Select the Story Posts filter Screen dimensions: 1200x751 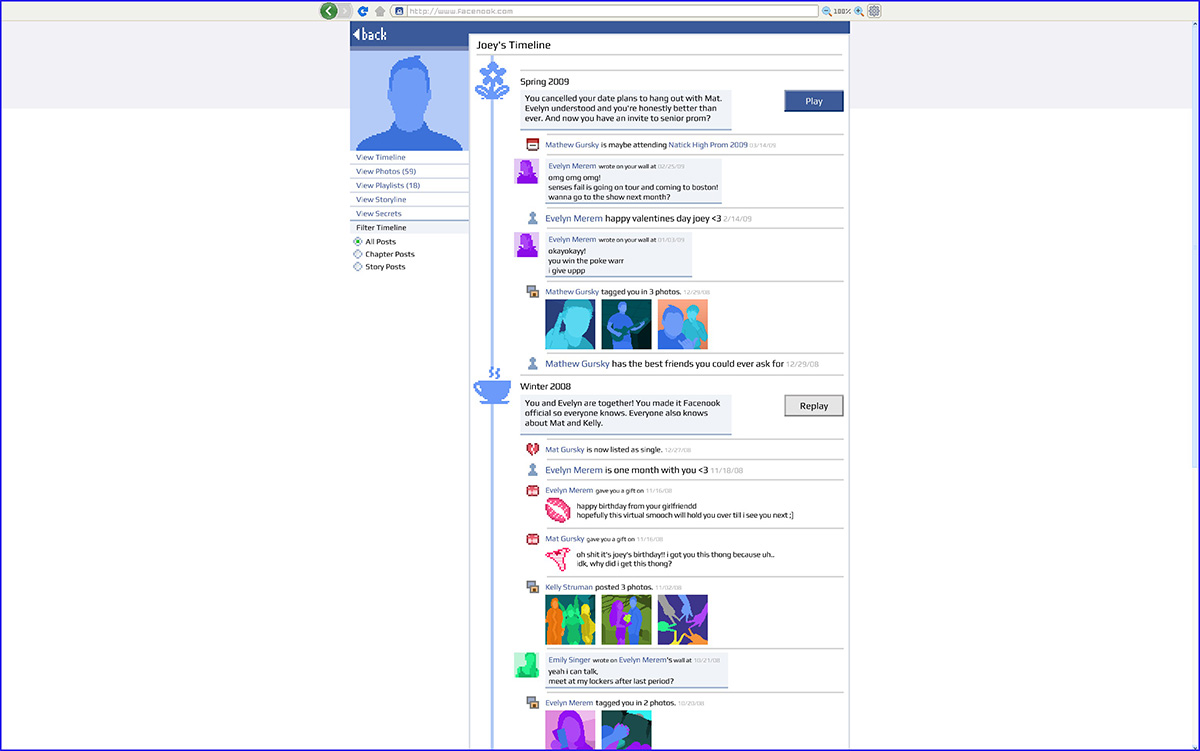[x=358, y=267]
